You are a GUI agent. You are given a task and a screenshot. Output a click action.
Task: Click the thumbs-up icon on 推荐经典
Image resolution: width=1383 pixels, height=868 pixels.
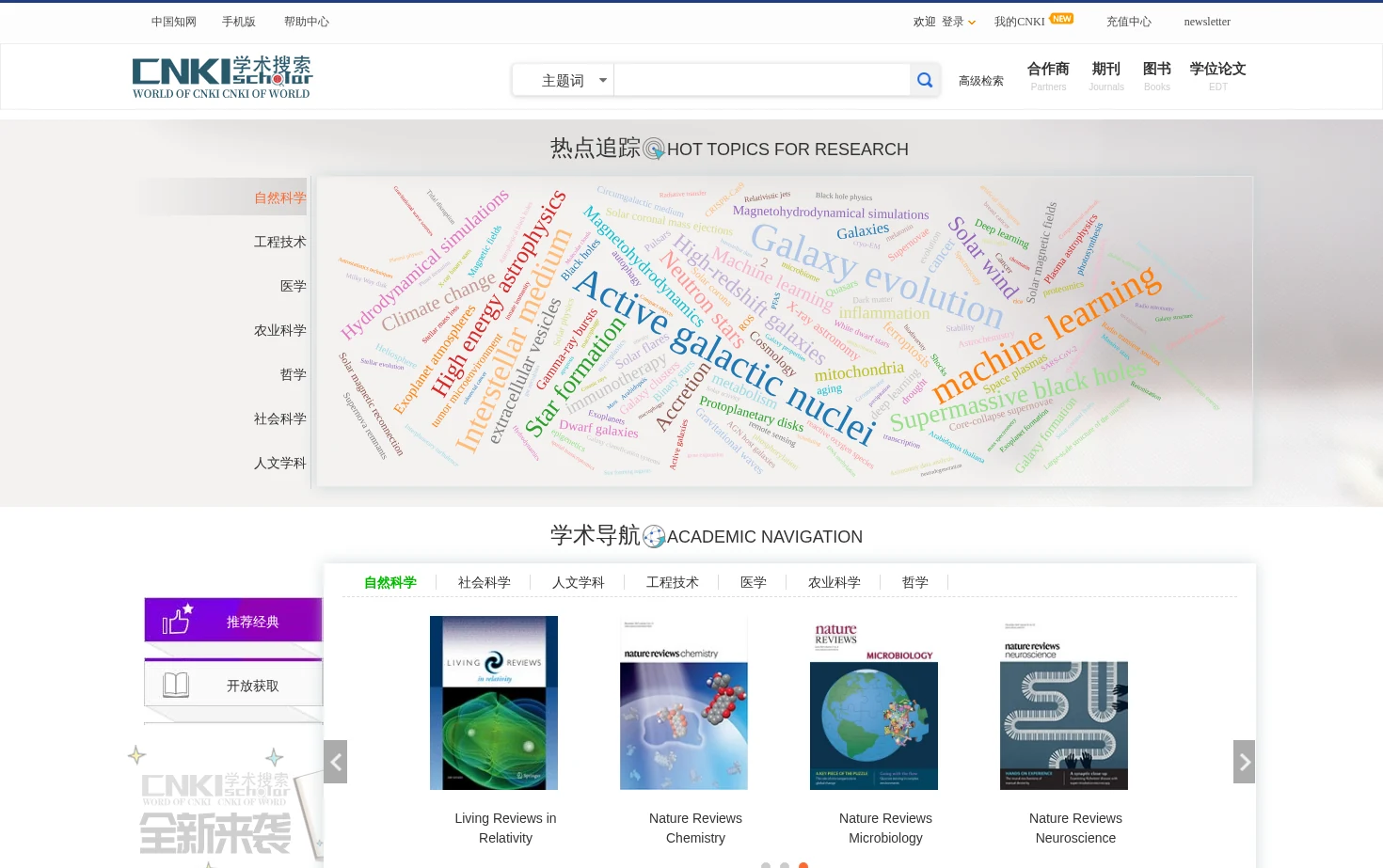pos(177,619)
